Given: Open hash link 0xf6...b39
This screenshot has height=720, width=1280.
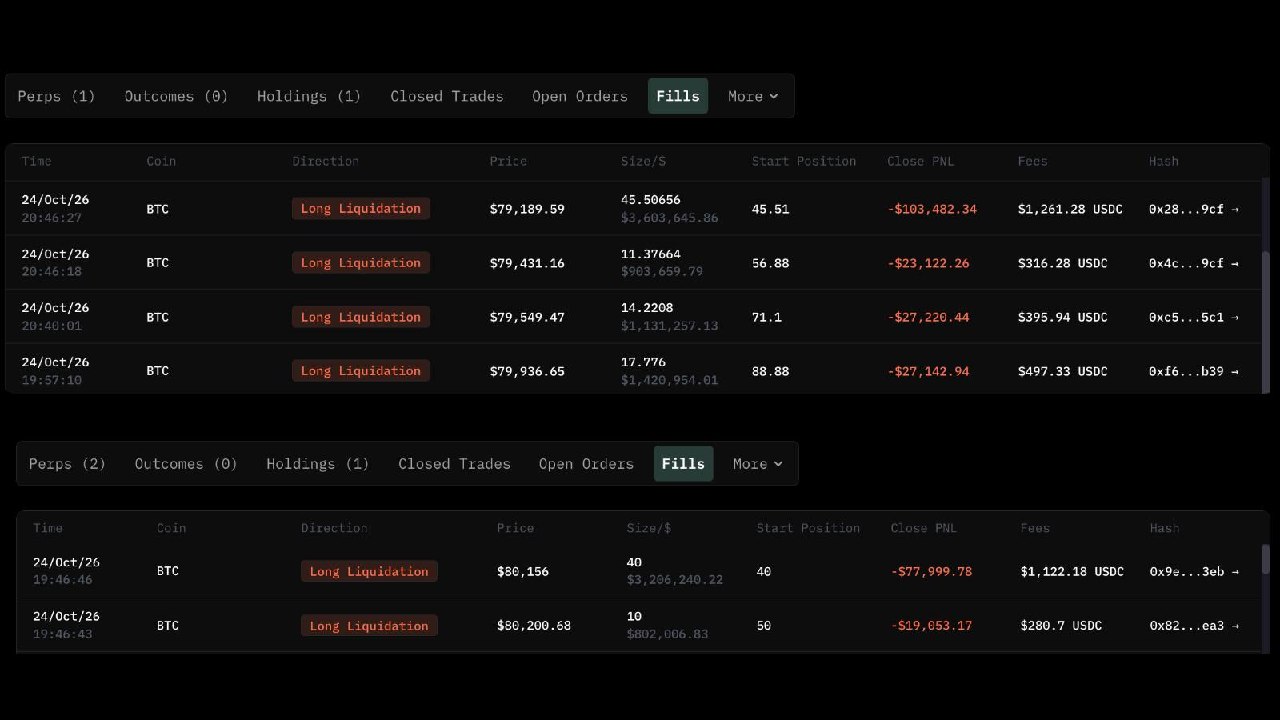Looking at the screenshot, I should (1193, 371).
